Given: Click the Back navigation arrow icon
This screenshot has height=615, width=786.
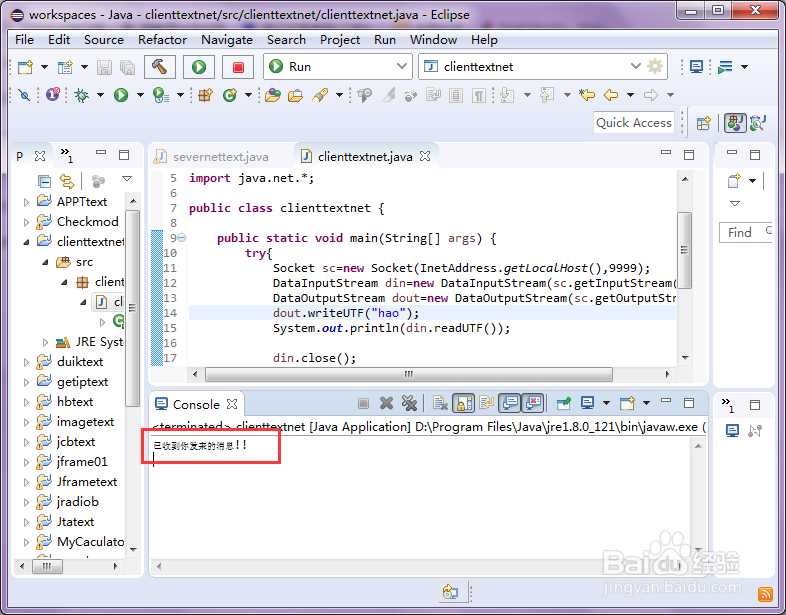Looking at the screenshot, I should pyautogui.click(x=611, y=95).
